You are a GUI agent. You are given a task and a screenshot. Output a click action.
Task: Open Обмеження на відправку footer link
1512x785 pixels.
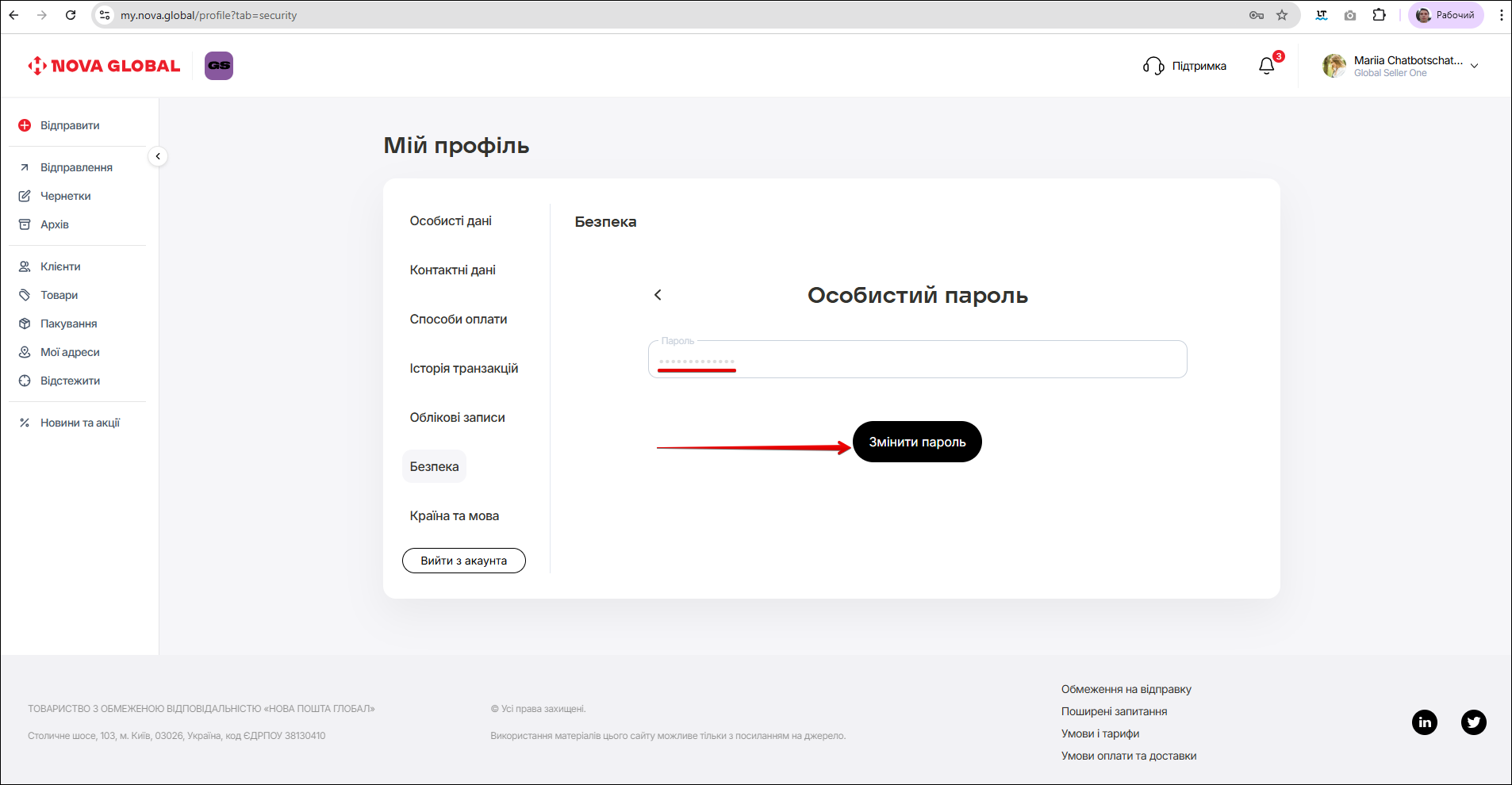[1126, 689]
